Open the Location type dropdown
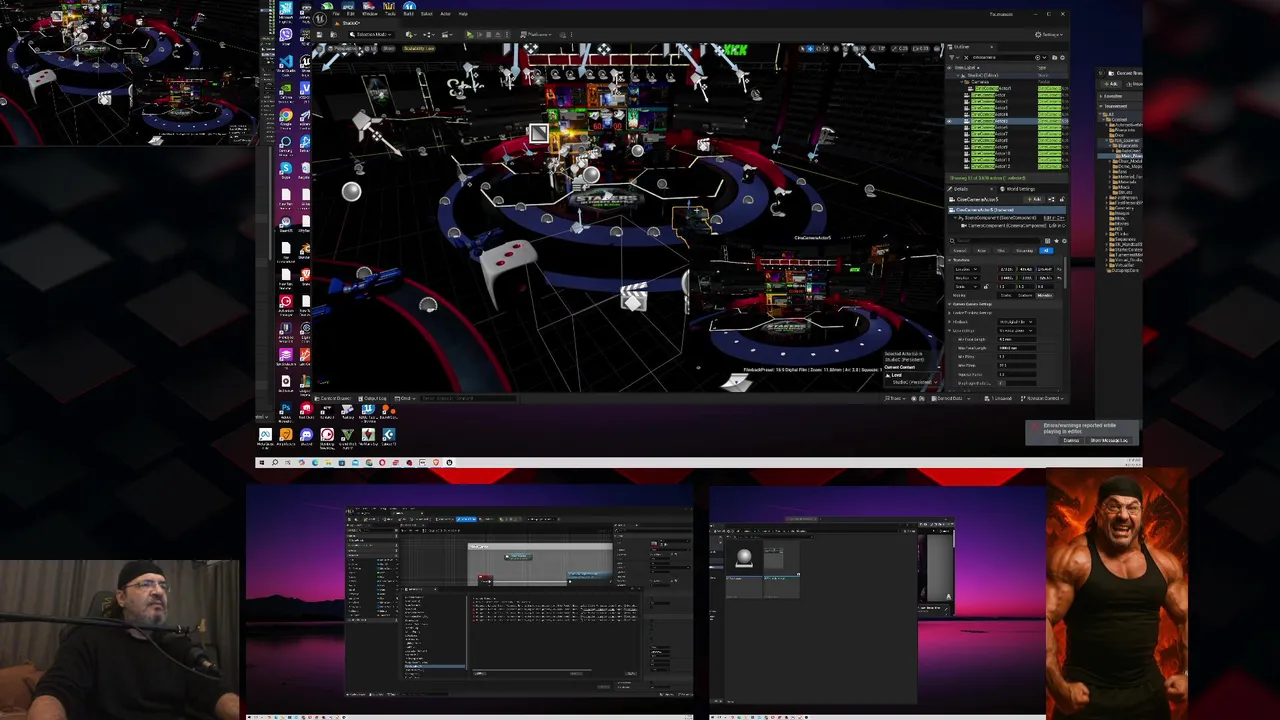 (967, 269)
